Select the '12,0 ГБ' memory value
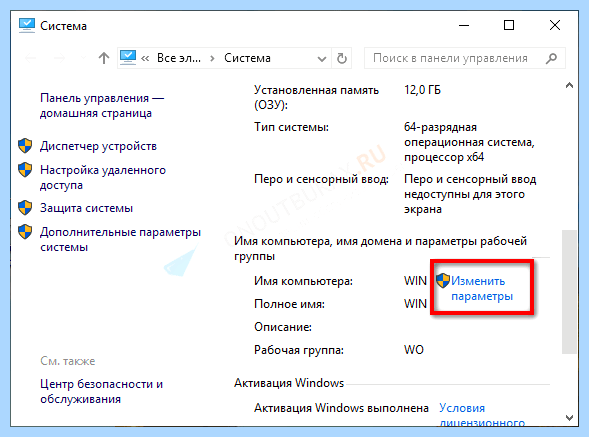 [x=422, y=90]
